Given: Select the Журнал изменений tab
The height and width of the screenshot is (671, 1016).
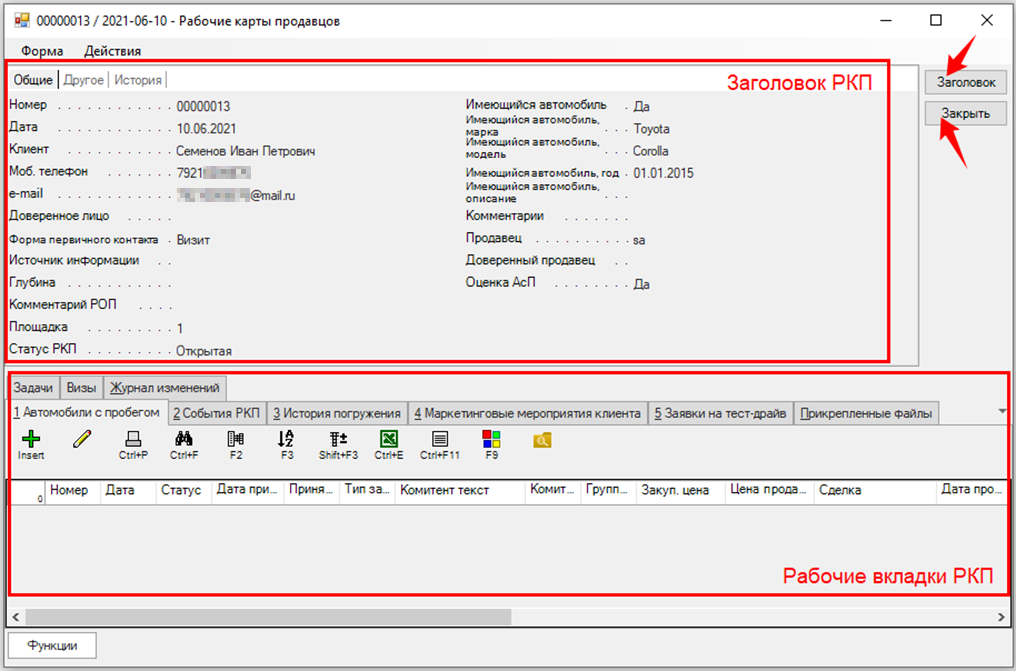Looking at the screenshot, I should [166, 388].
